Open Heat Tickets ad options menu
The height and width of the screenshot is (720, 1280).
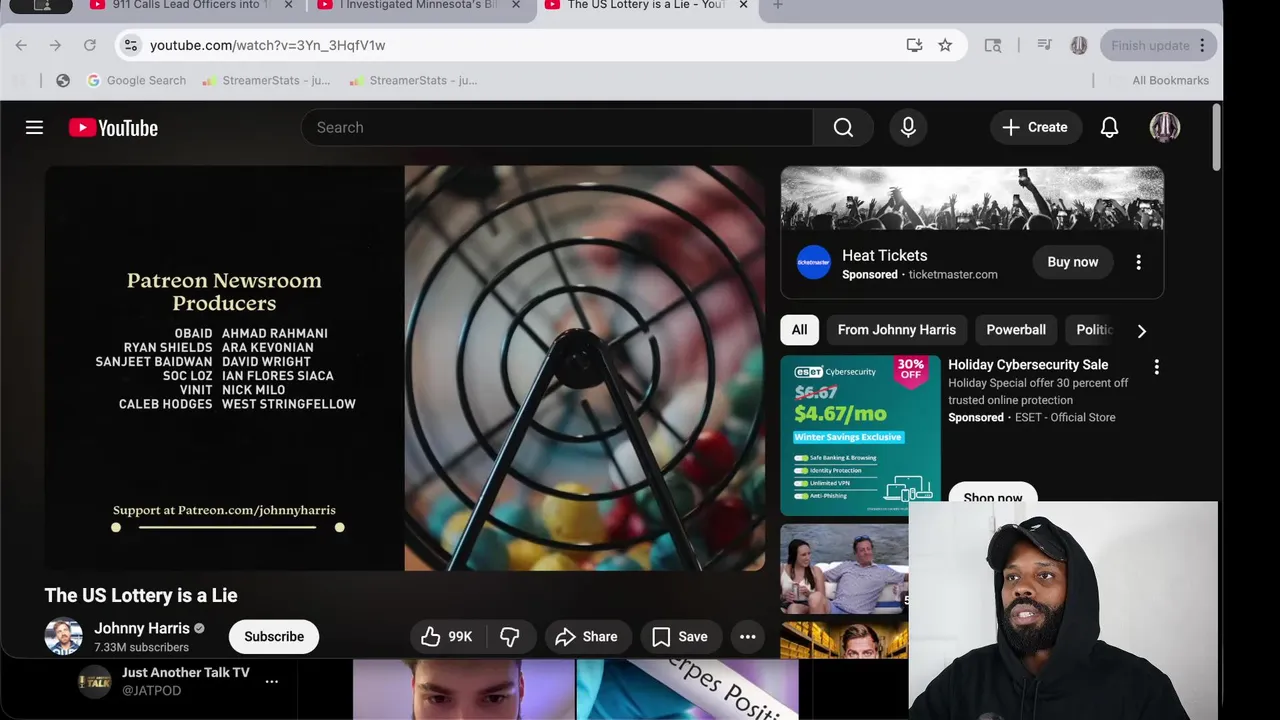coord(1138,262)
